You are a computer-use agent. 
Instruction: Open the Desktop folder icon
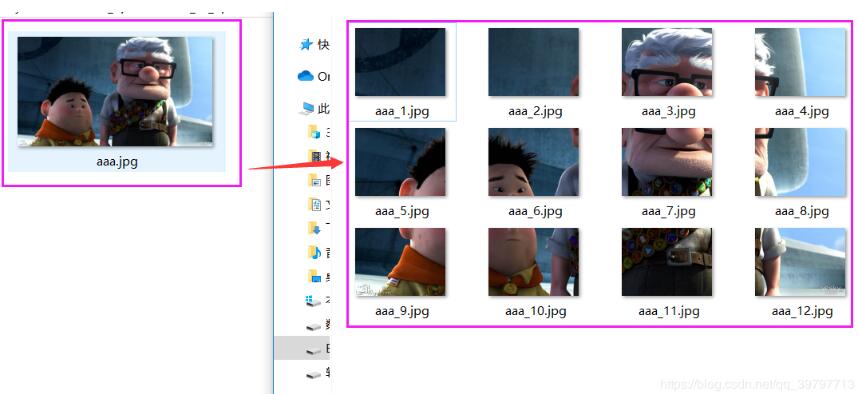click(x=314, y=276)
